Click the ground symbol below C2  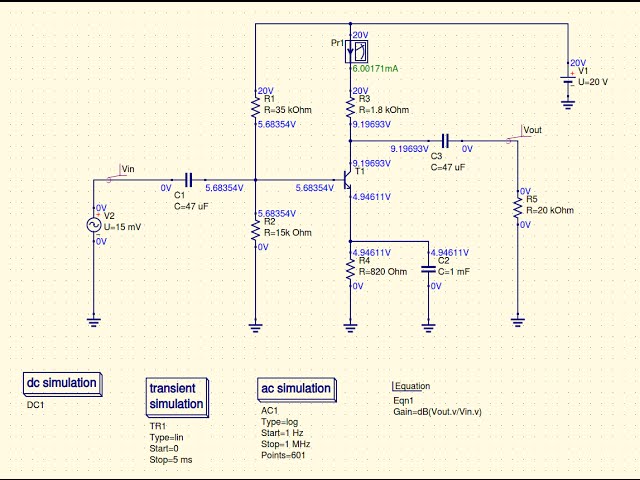pyautogui.click(x=428, y=327)
